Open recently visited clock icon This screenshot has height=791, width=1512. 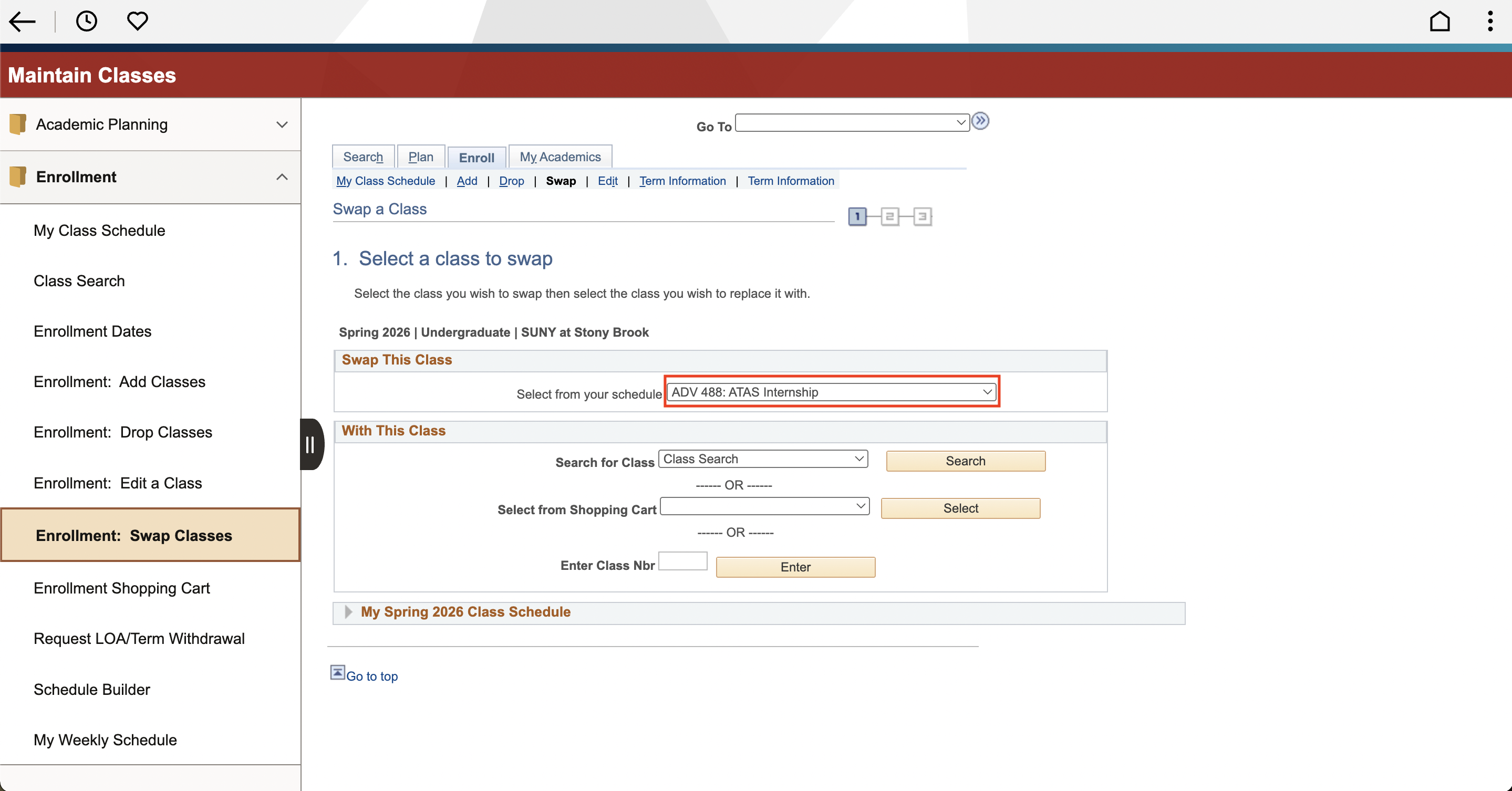coord(86,21)
